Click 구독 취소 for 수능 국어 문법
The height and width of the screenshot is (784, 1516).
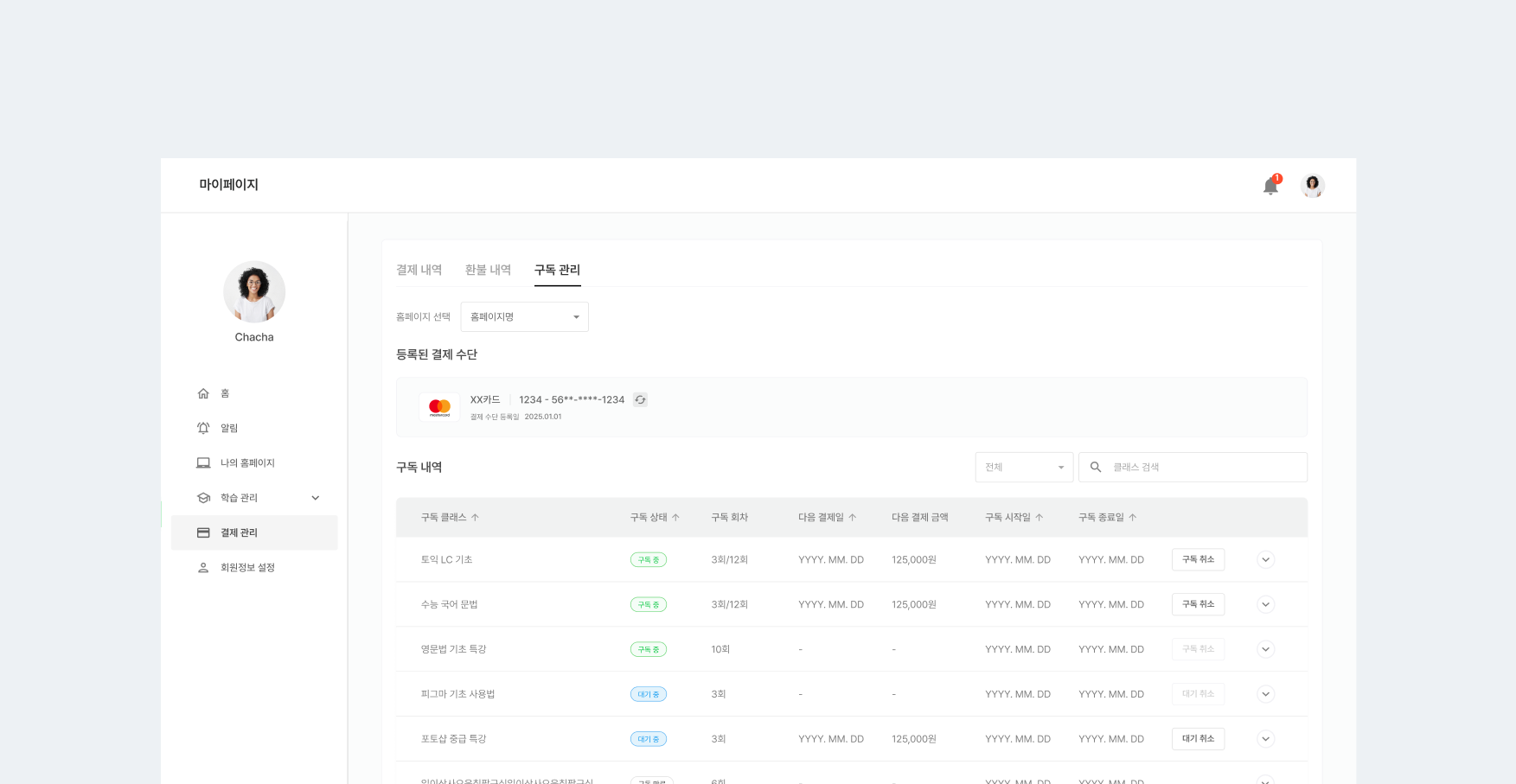click(1198, 604)
